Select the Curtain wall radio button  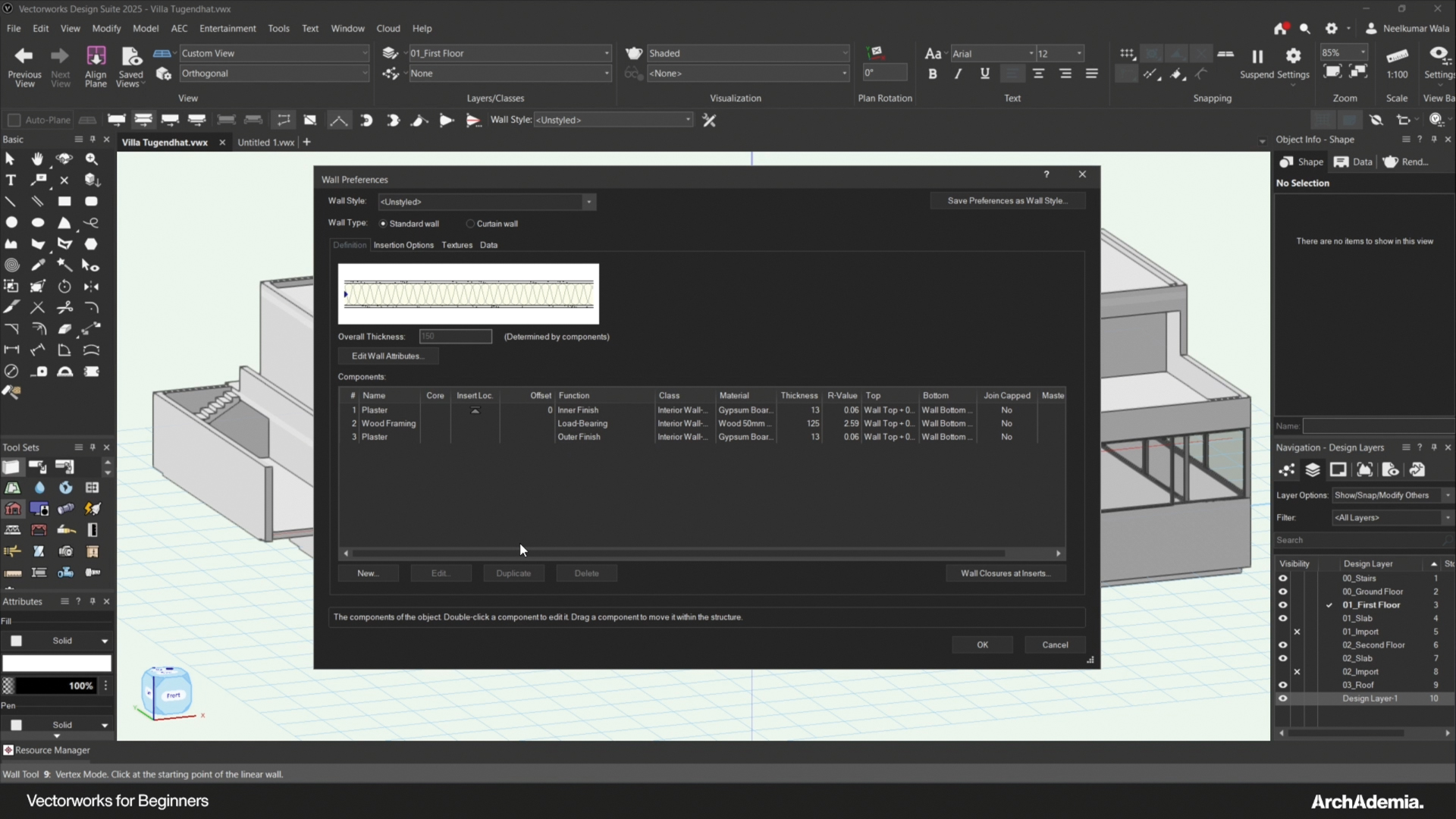pyautogui.click(x=470, y=224)
